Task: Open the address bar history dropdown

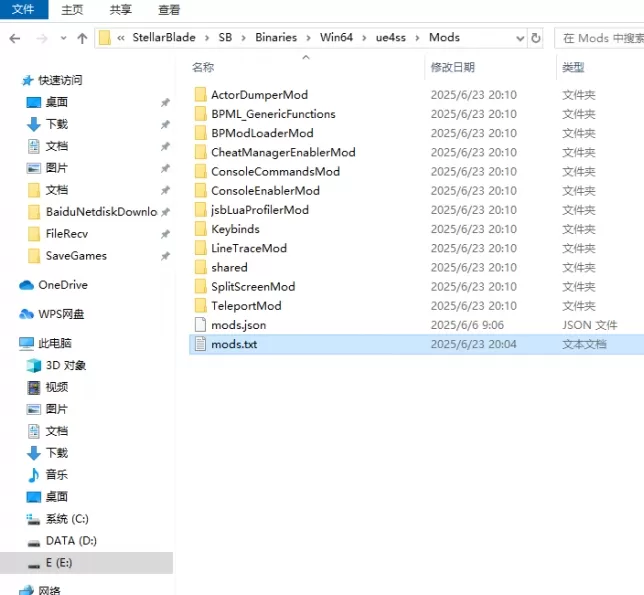Action: [517, 38]
